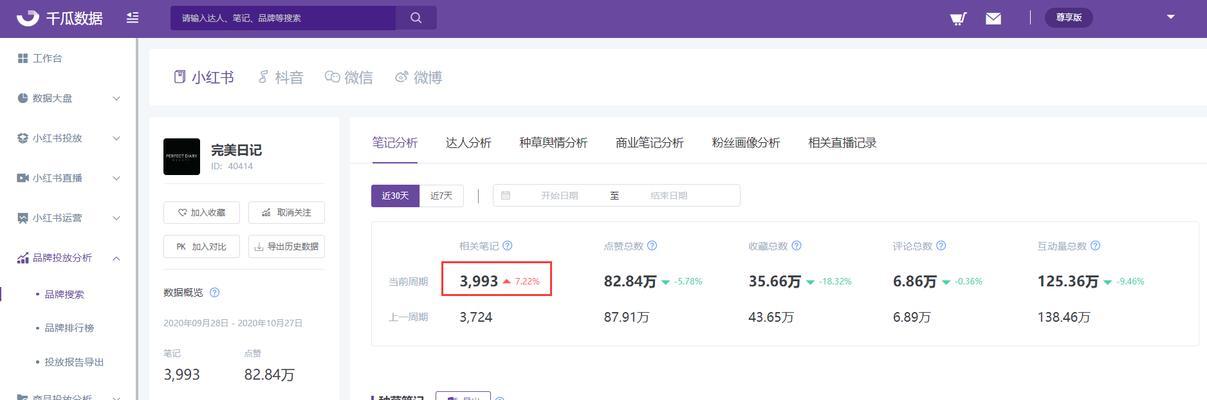Click the 取消关注 button
The image size is (1207, 400).
point(286,213)
